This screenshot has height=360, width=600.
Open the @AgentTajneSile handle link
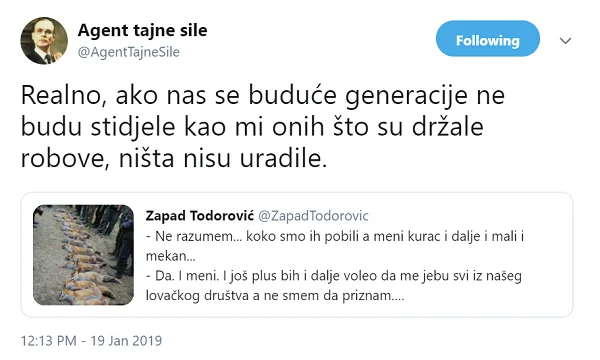click(129, 52)
